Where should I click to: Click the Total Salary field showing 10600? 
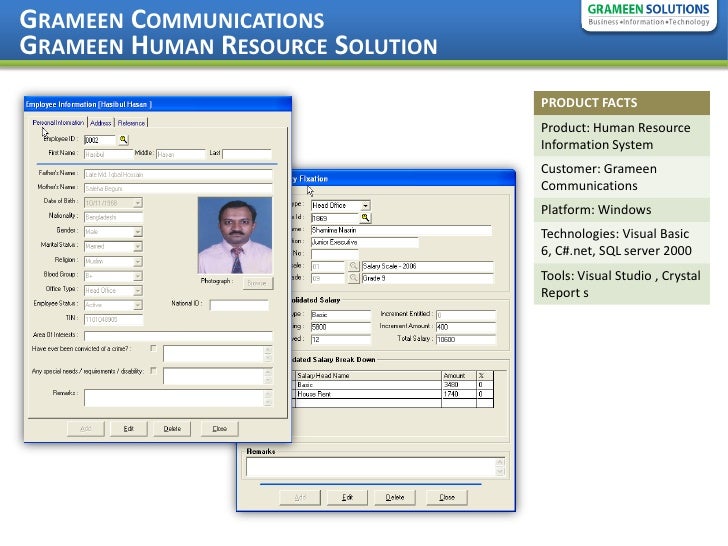466,339
